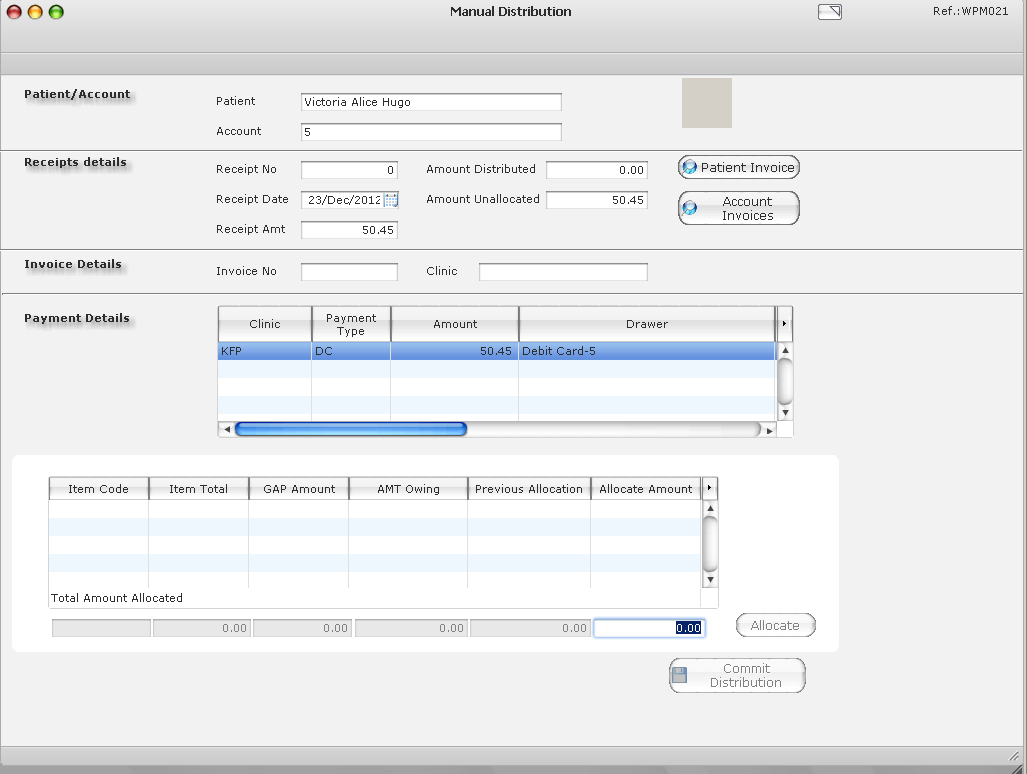The height and width of the screenshot is (774, 1027).
Task: Click the Receipt Date field
Action: (x=343, y=200)
